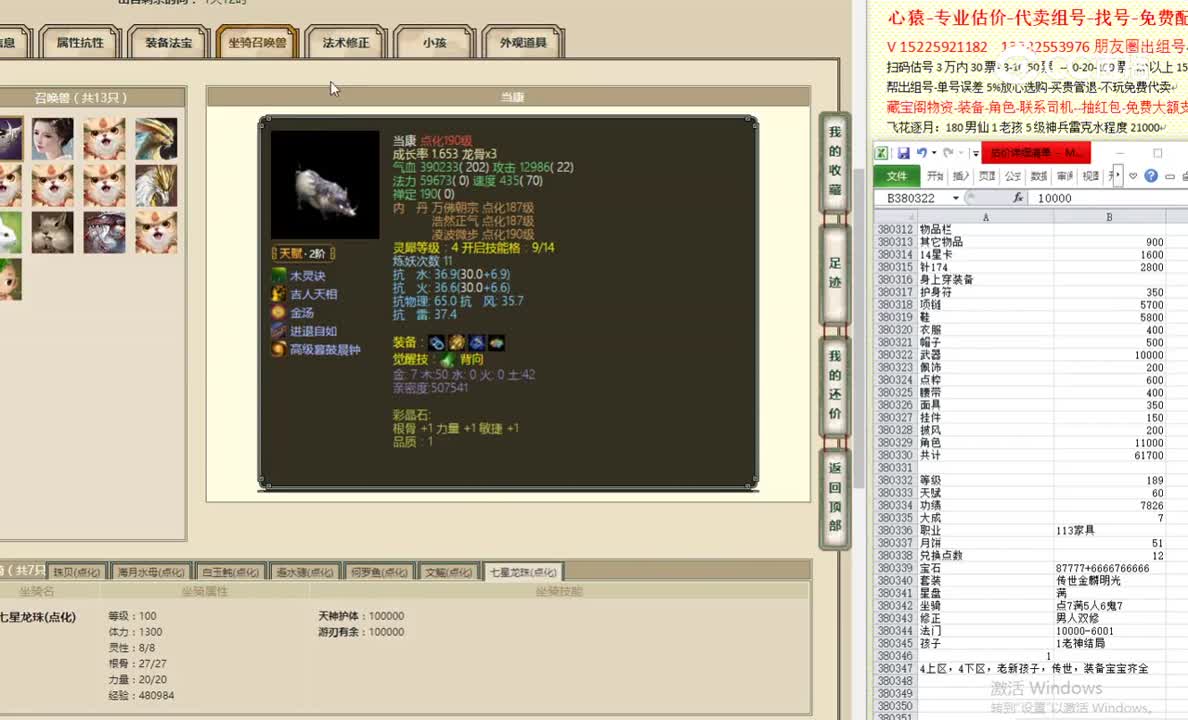Image resolution: width=1188 pixels, height=720 pixels.
Task: Click the Redo arrow in Excel
Action: (948, 152)
